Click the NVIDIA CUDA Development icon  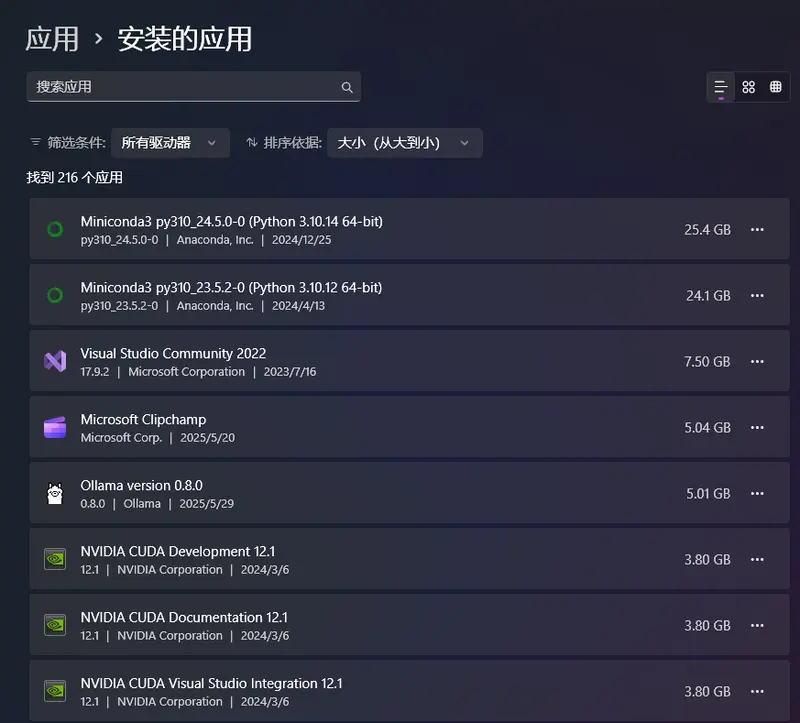tap(55, 559)
